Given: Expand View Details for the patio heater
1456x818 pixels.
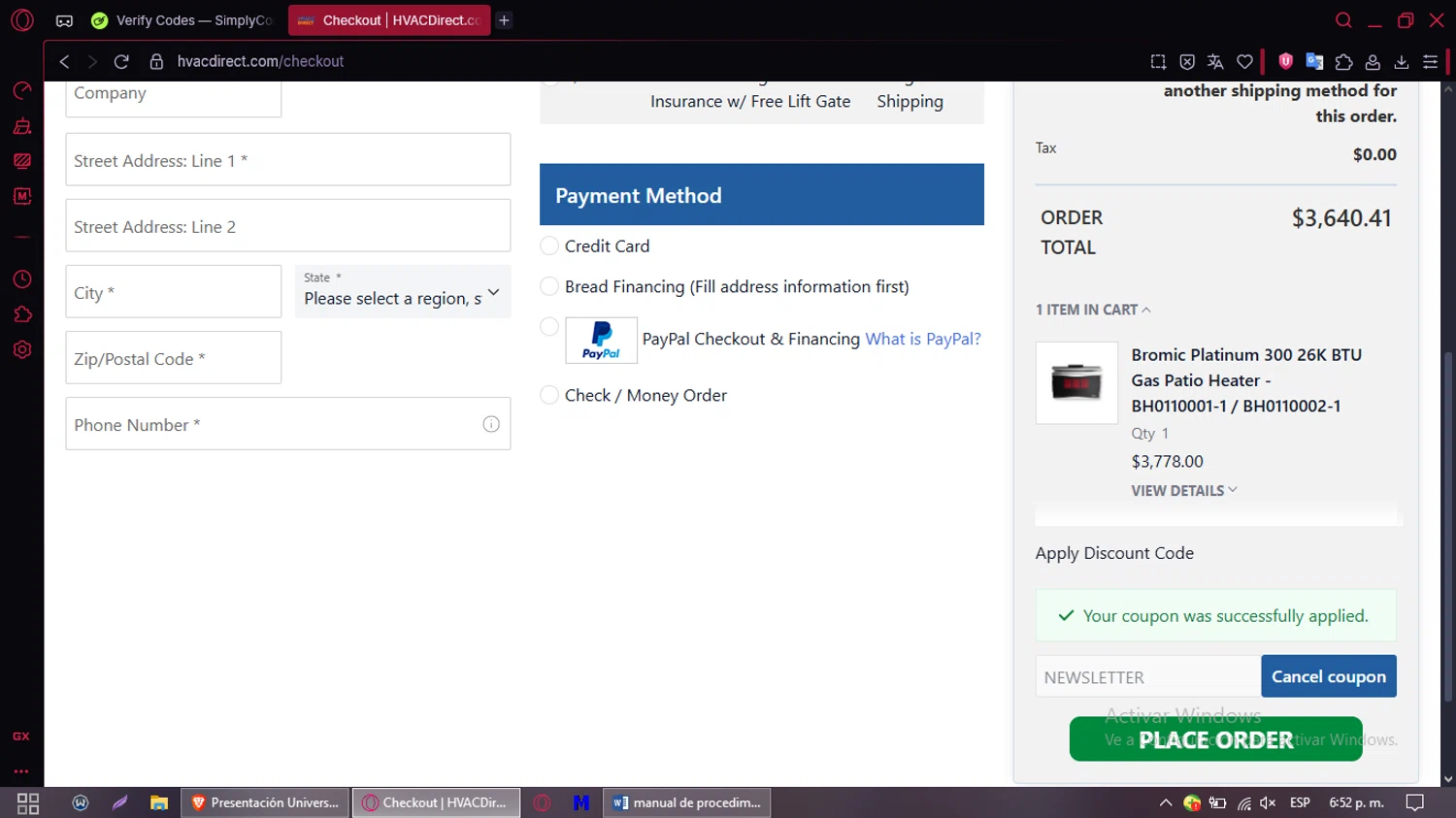Looking at the screenshot, I should click(1184, 490).
